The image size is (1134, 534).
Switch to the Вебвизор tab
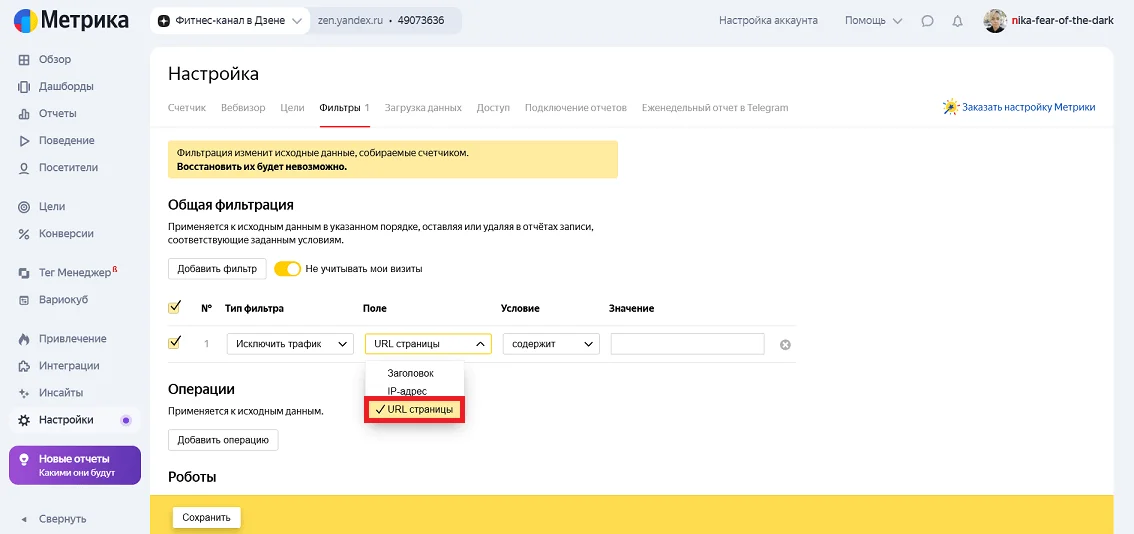point(243,108)
